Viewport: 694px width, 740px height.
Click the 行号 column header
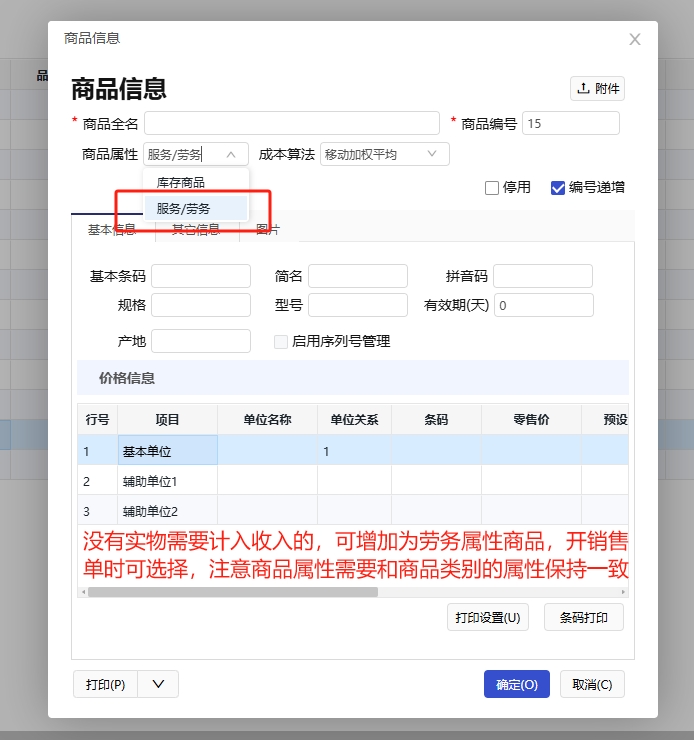[x=98, y=420]
